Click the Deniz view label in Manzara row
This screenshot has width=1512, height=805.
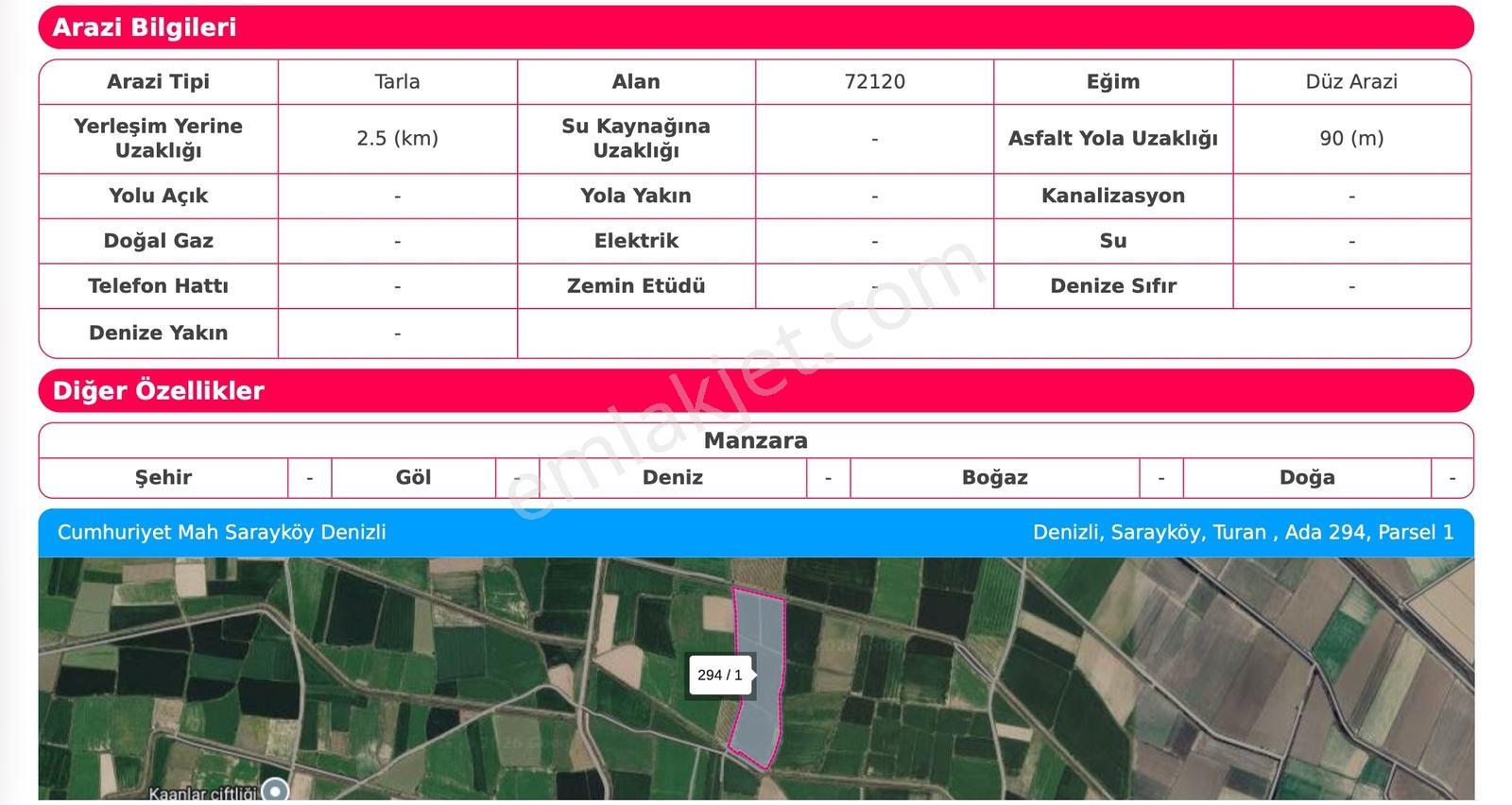pos(673,478)
